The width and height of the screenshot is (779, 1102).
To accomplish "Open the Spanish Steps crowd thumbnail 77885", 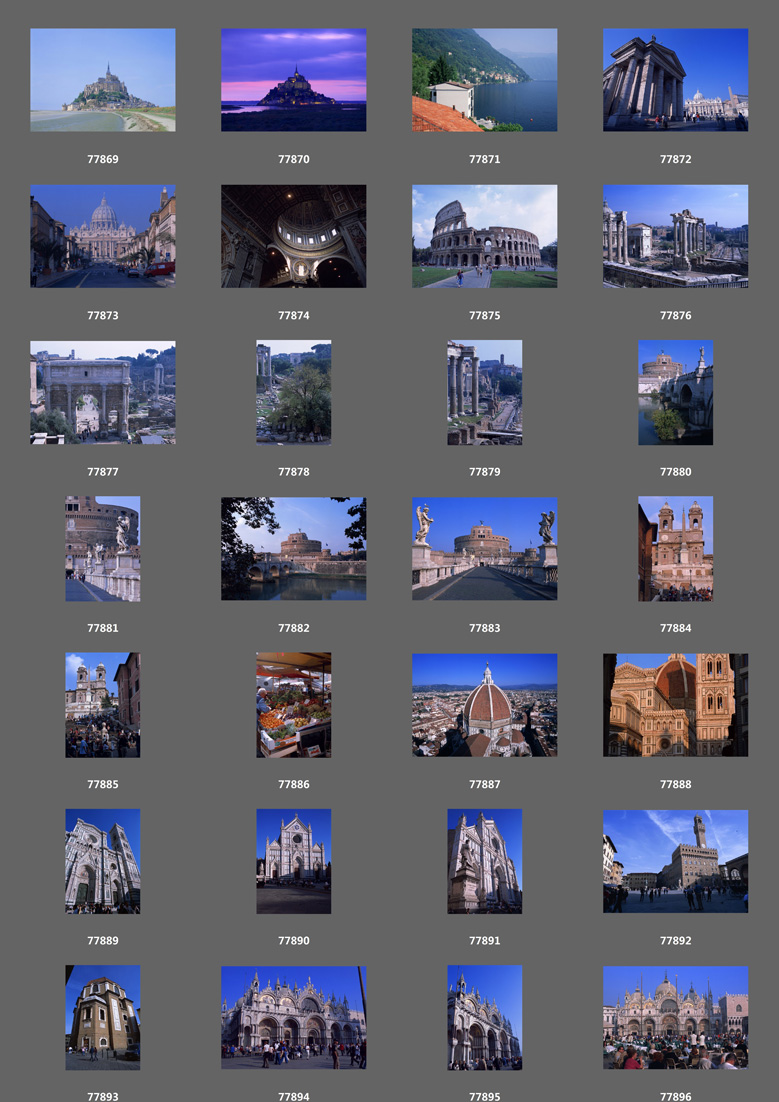I will point(103,705).
